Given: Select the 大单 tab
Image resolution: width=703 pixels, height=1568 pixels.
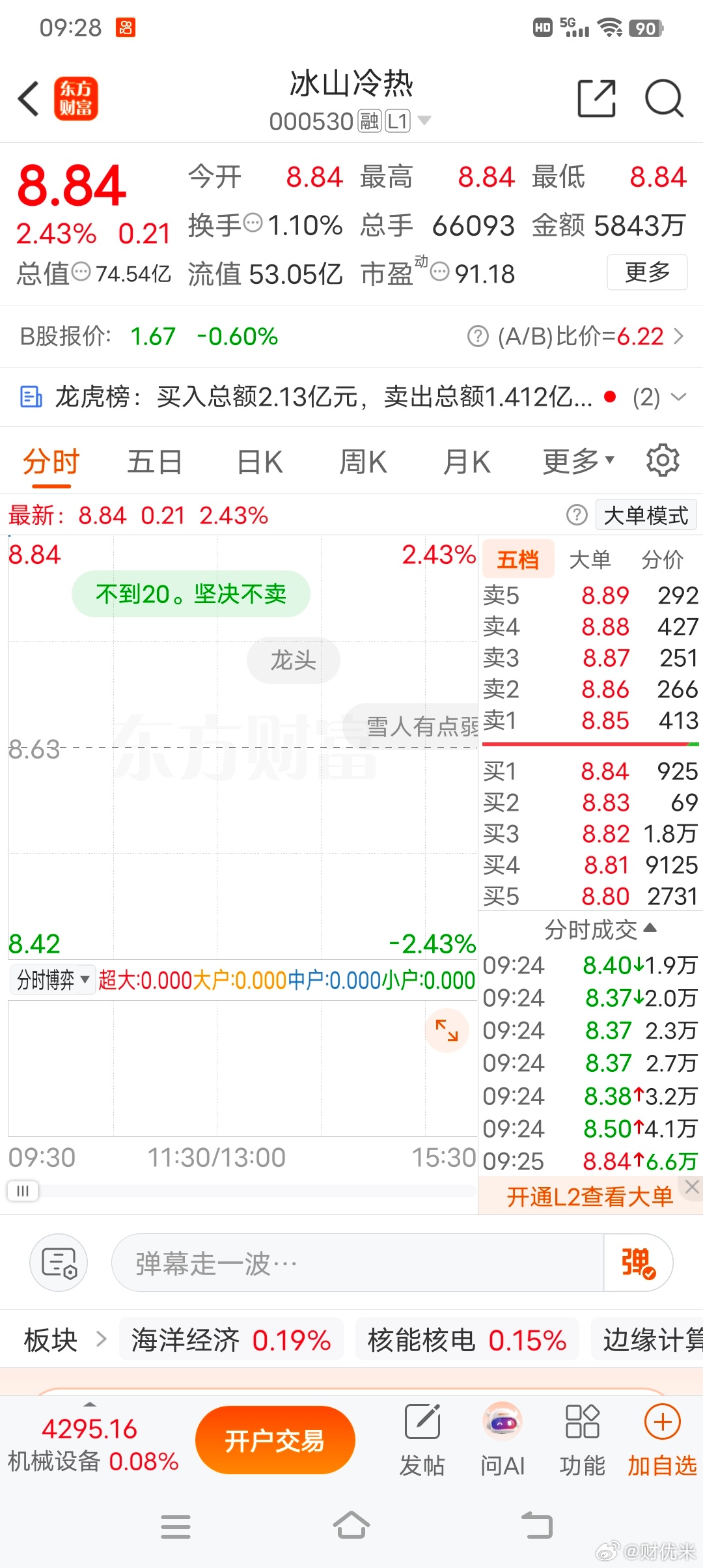Looking at the screenshot, I should [x=590, y=559].
